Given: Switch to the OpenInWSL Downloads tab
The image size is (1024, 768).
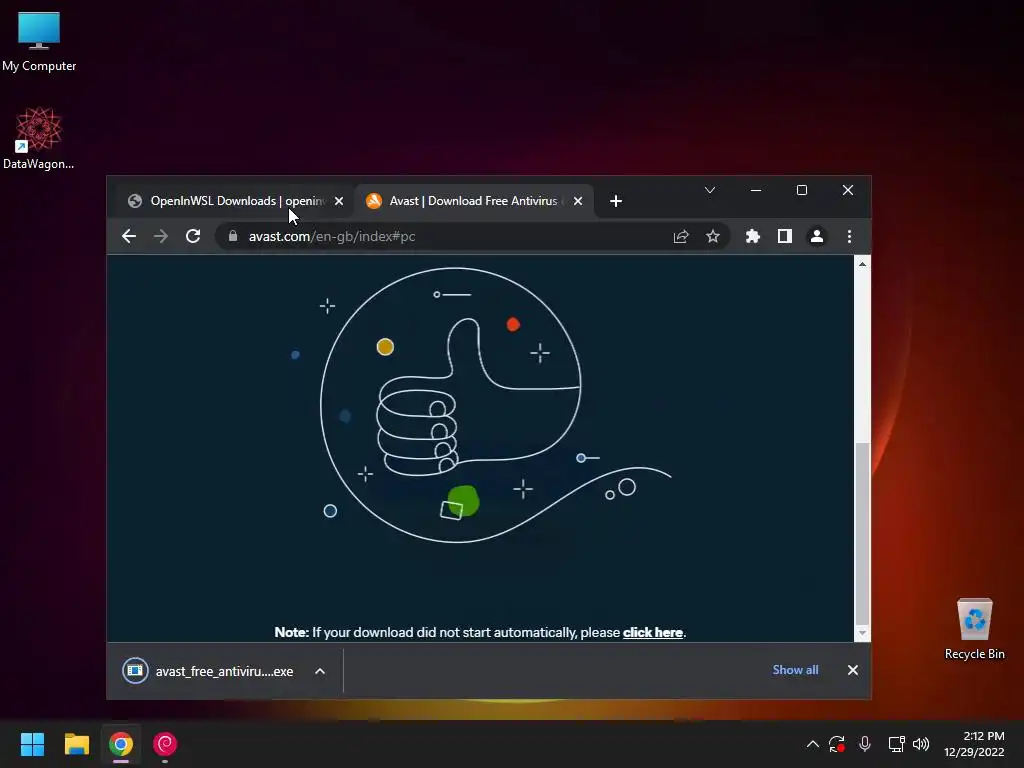Looking at the screenshot, I should pos(227,201).
